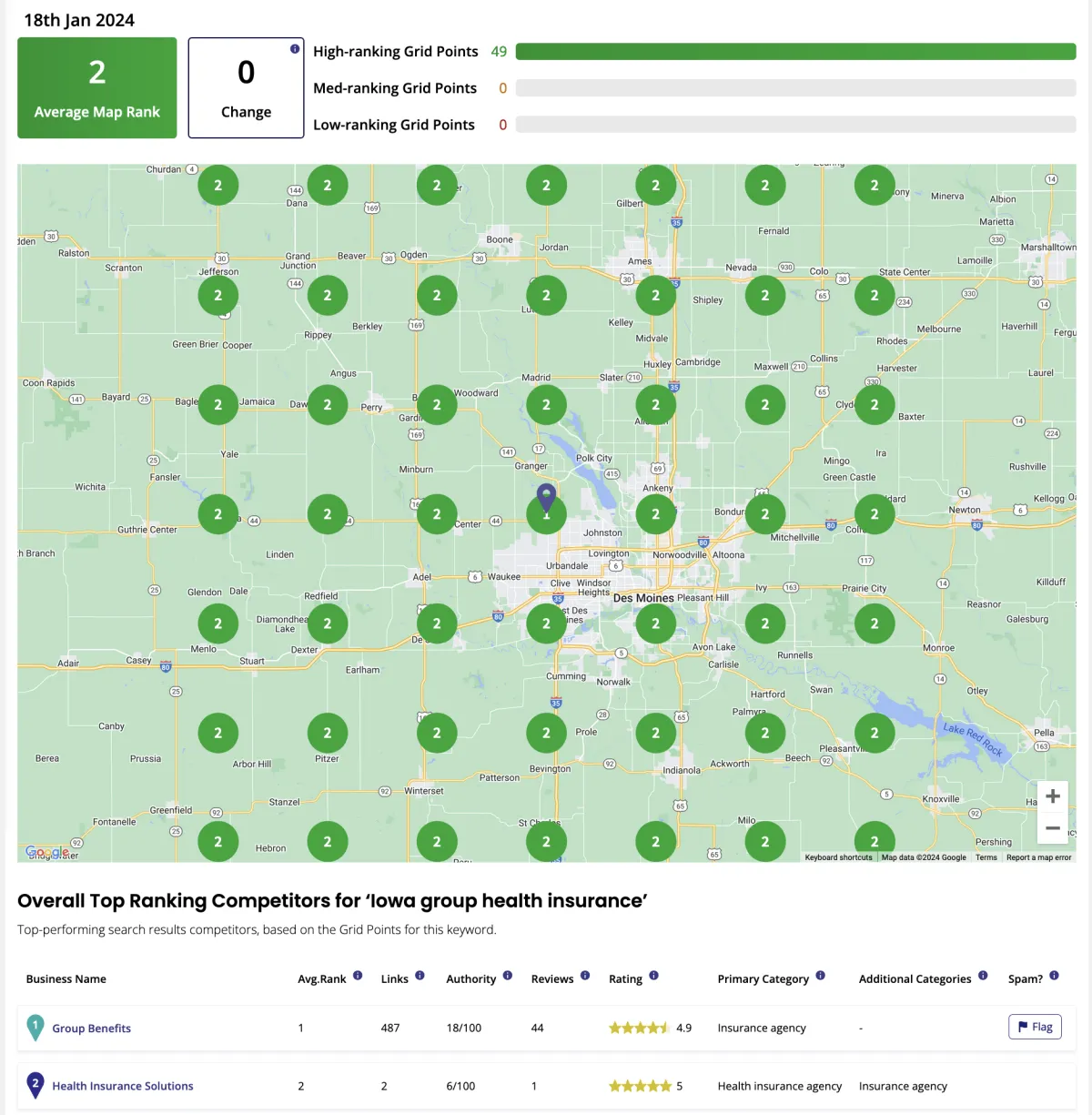Click the grid point near Pitzer
This screenshot has width=1092, height=1115.
click(x=328, y=733)
